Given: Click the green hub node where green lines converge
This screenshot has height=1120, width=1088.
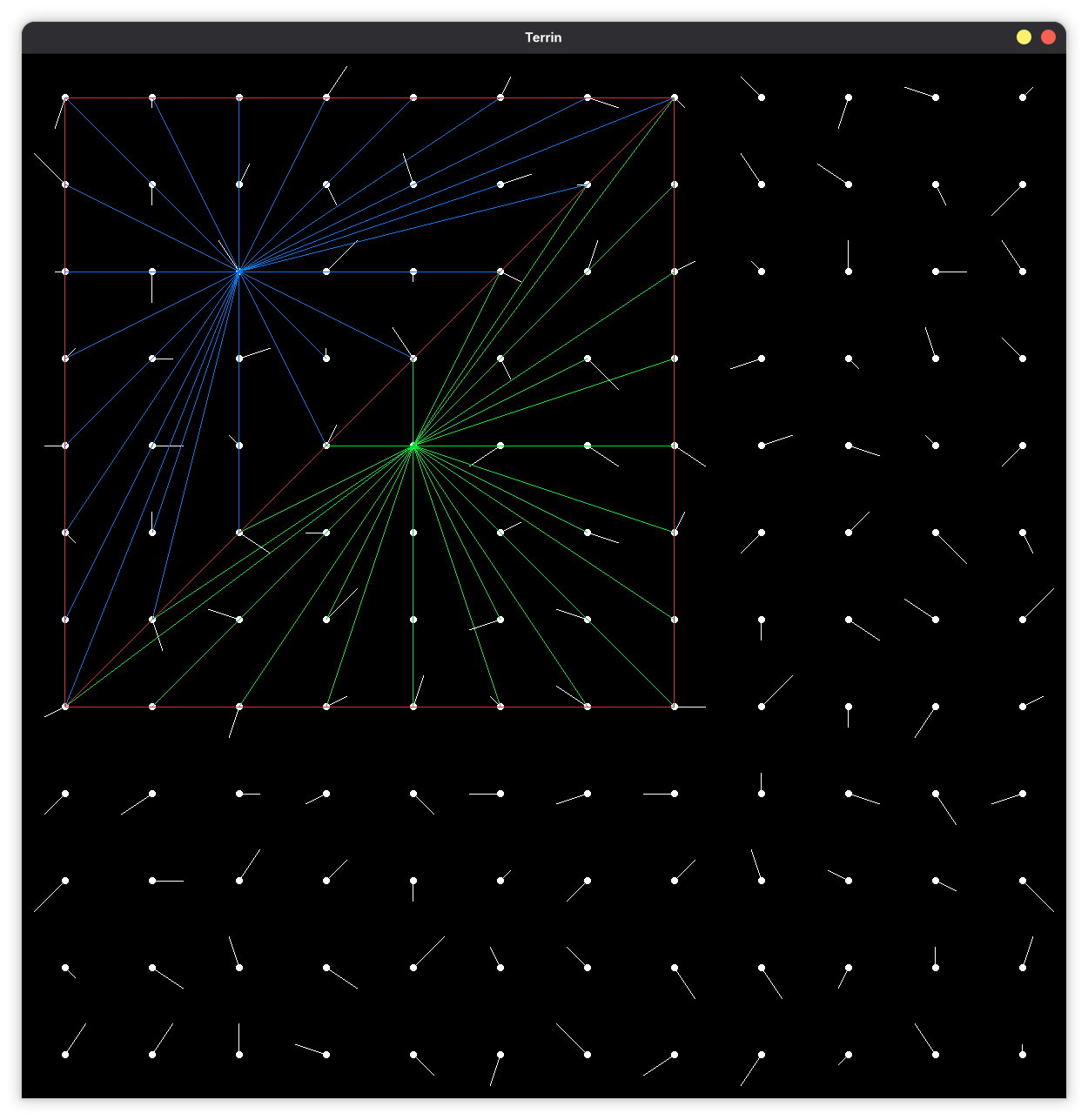Looking at the screenshot, I should [x=413, y=446].
